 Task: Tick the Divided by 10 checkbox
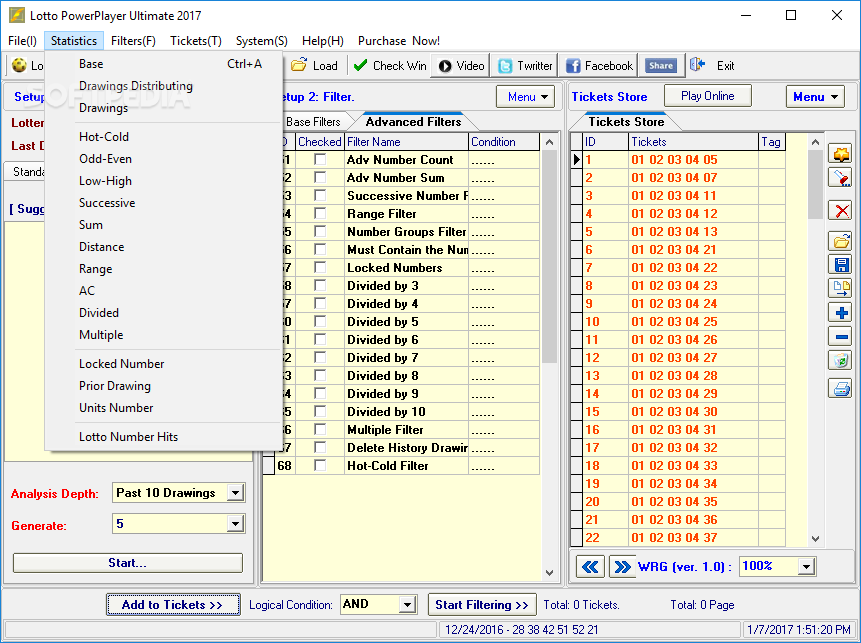[x=320, y=411]
